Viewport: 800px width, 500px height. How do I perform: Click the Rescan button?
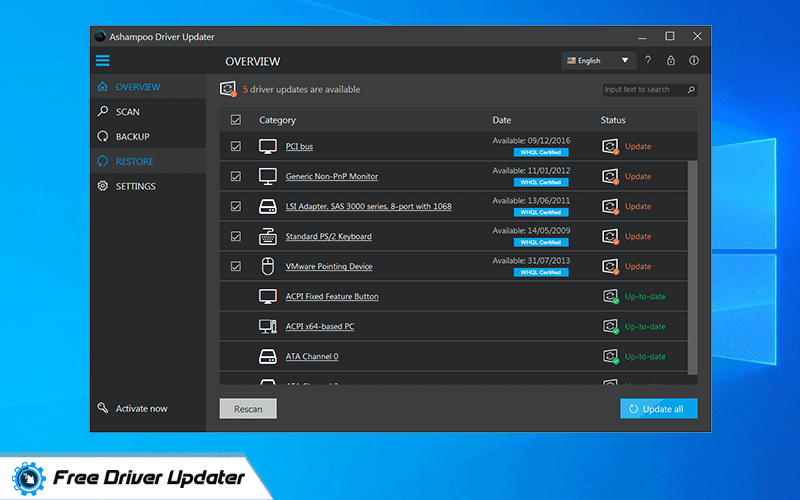(x=248, y=409)
